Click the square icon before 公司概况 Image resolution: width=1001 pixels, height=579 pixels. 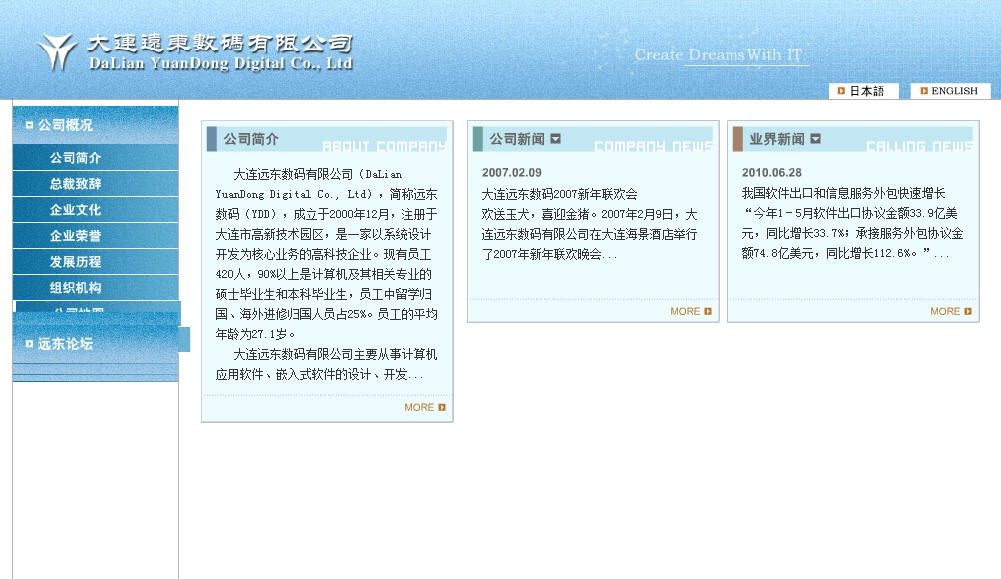coord(29,125)
